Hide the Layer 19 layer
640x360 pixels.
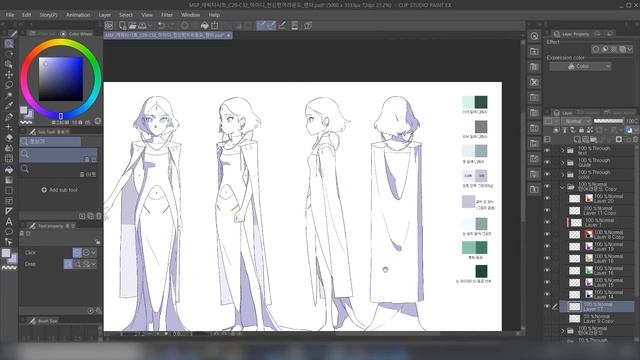547,246
